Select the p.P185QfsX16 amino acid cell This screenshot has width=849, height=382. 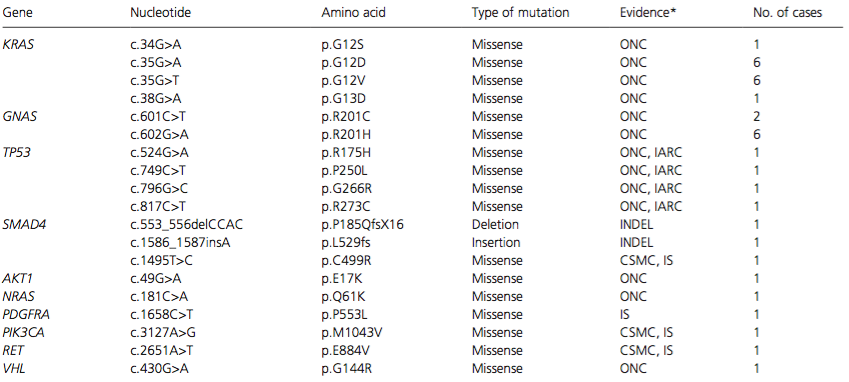click(362, 225)
